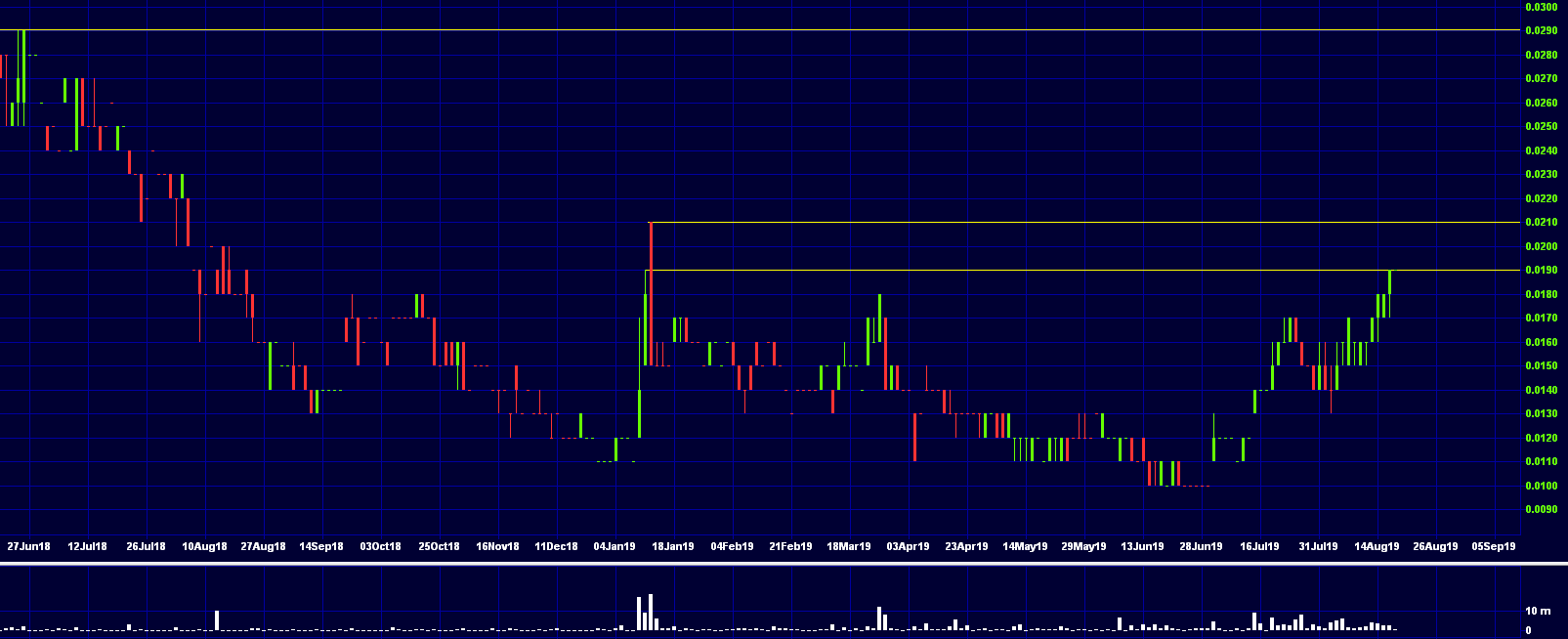Click the 04Jan19 date label

pos(614,546)
